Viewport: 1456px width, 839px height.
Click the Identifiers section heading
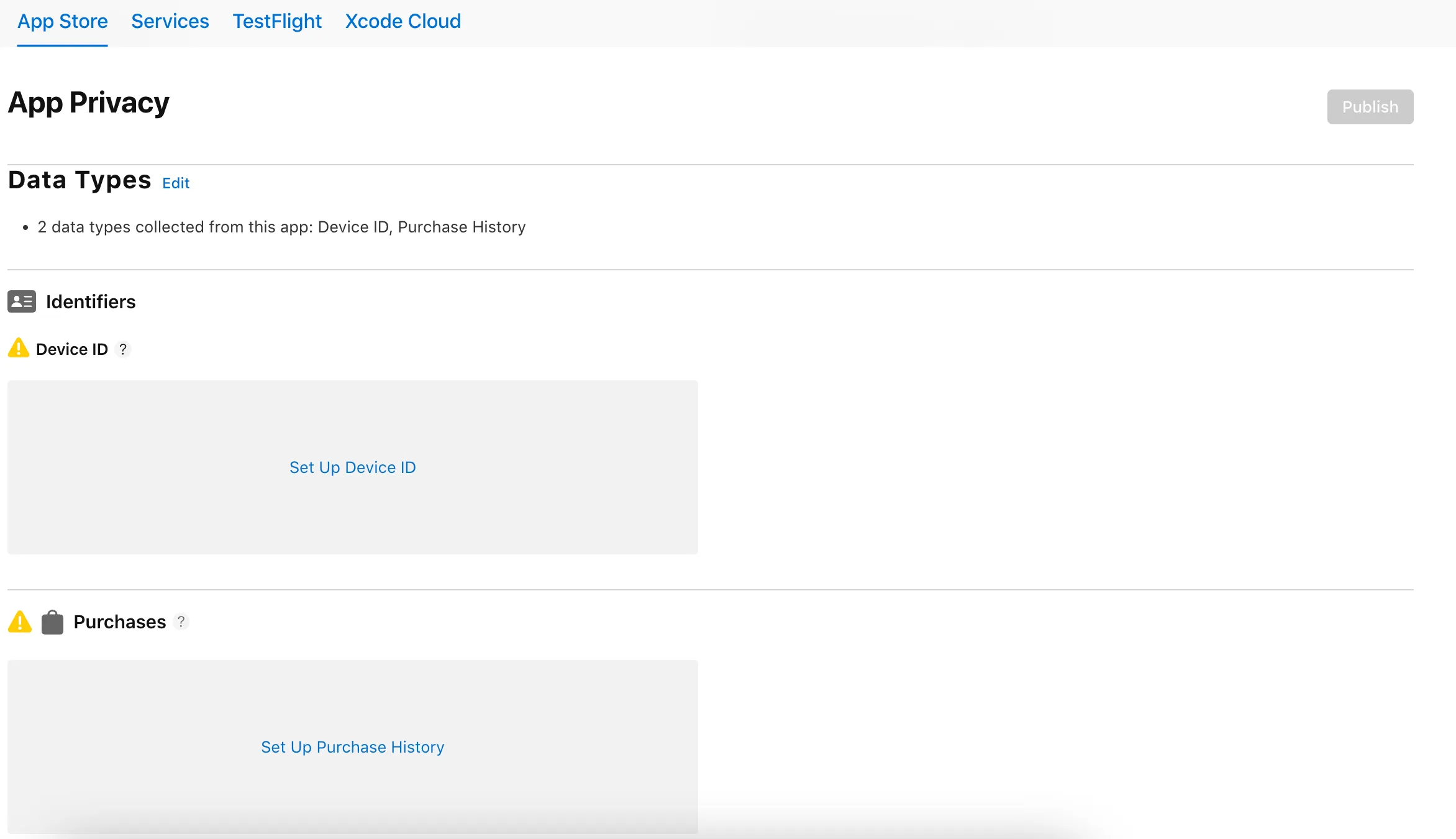pos(91,302)
